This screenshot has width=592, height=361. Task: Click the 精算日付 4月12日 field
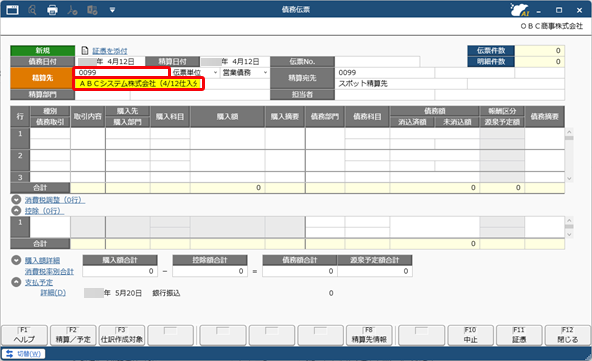235,62
